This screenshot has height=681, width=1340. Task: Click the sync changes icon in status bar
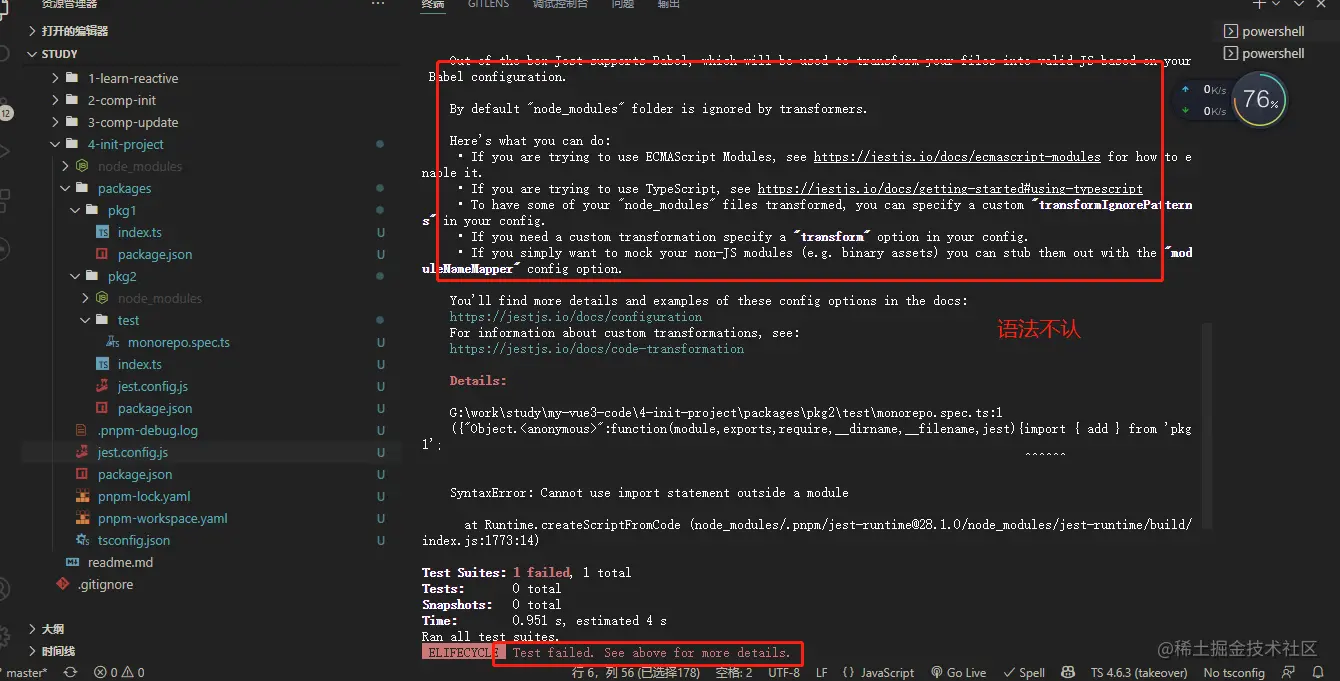(70, 673)
